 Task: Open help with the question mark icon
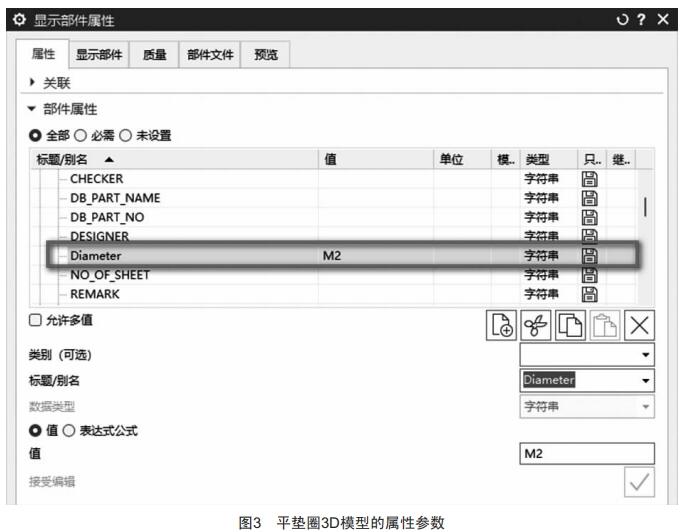pyautogui.click(x=641, y=20)
